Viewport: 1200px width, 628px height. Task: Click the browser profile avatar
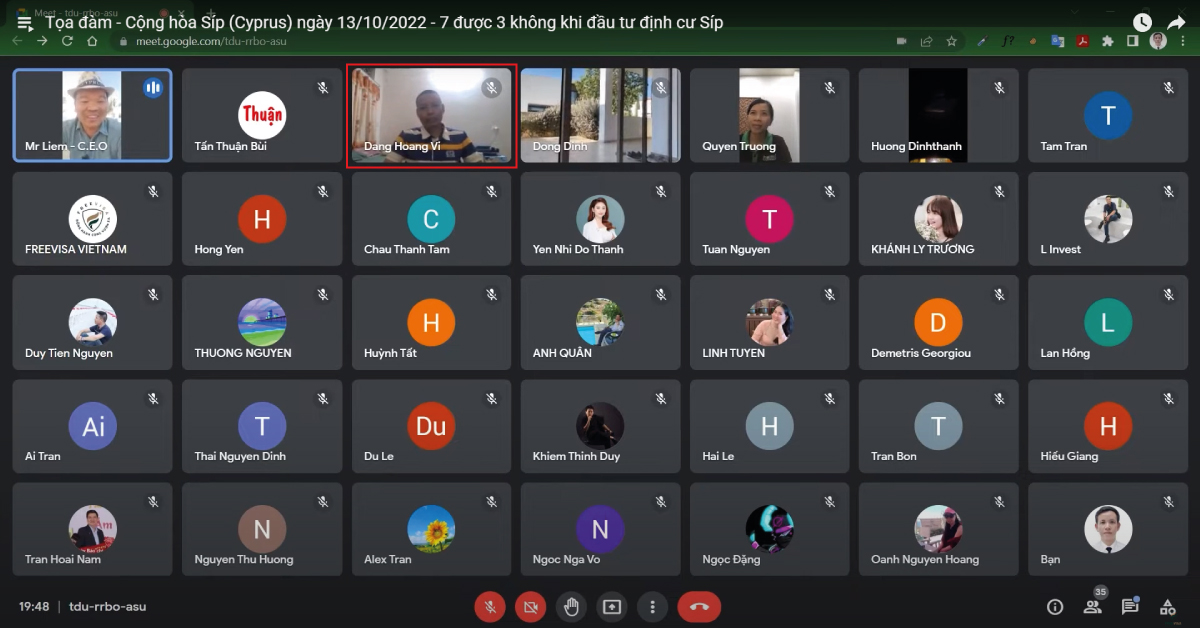tap(1158, 41)
